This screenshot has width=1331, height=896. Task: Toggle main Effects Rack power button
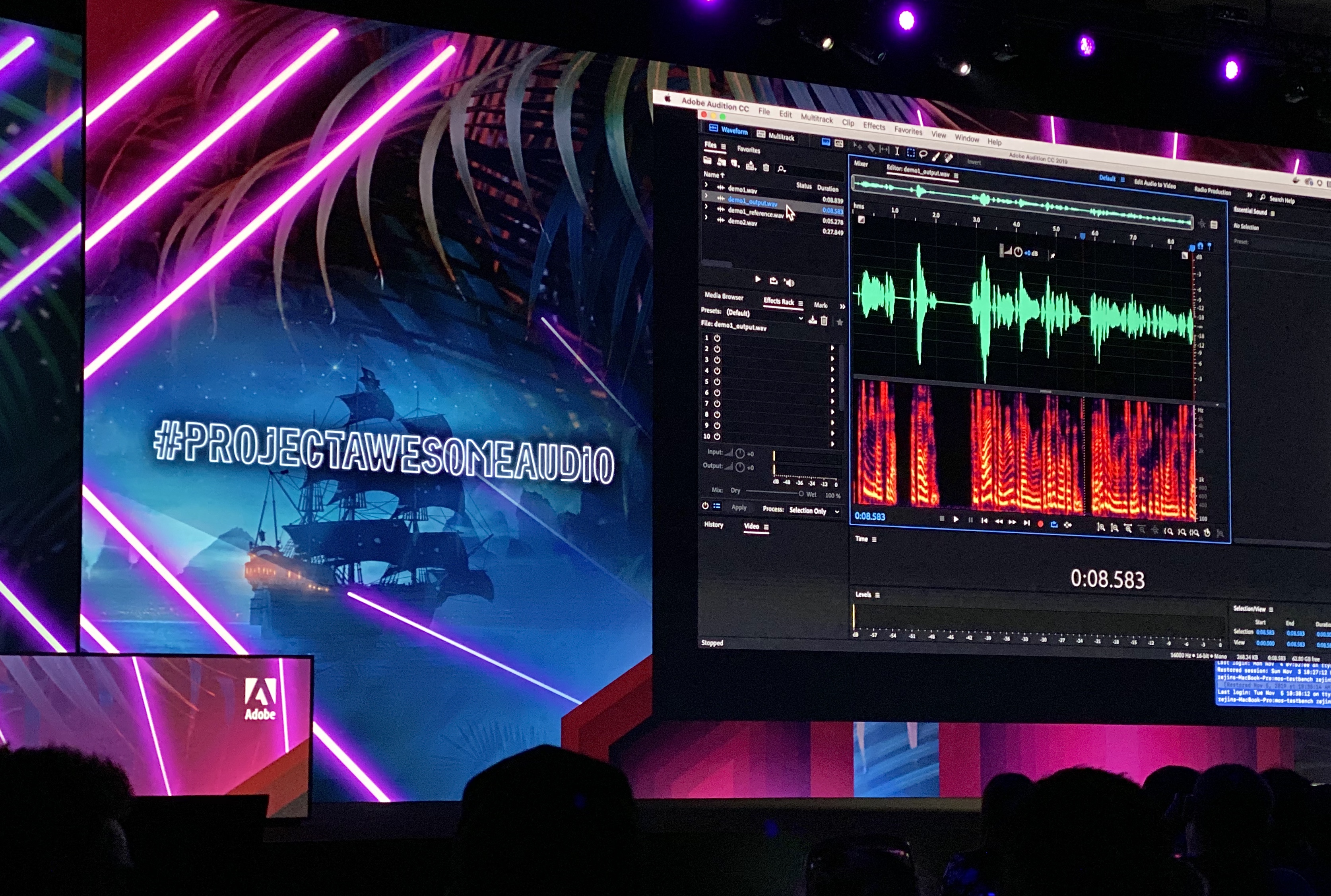click(x=705, y=506)
